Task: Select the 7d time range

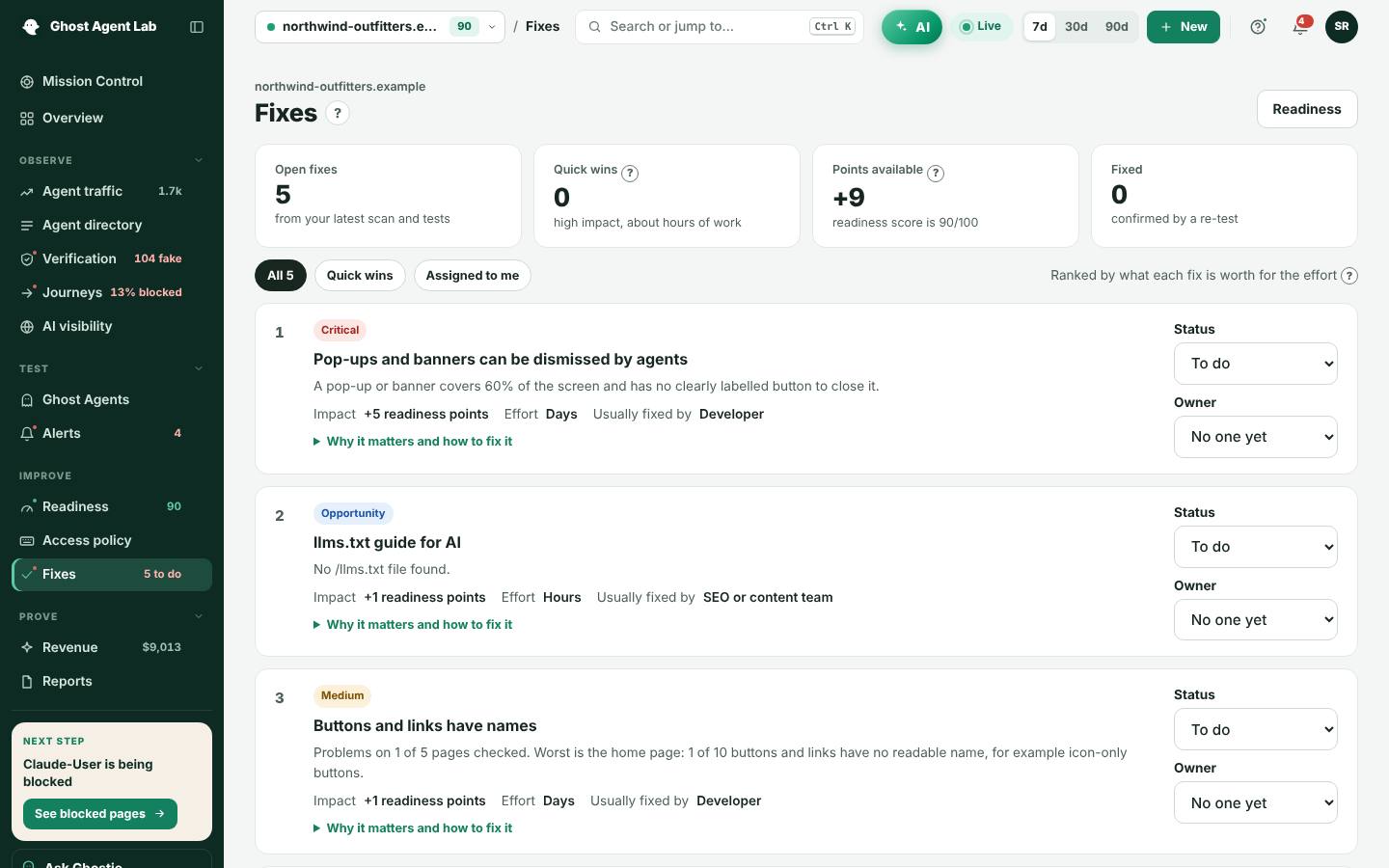Action: [1039, 27]
